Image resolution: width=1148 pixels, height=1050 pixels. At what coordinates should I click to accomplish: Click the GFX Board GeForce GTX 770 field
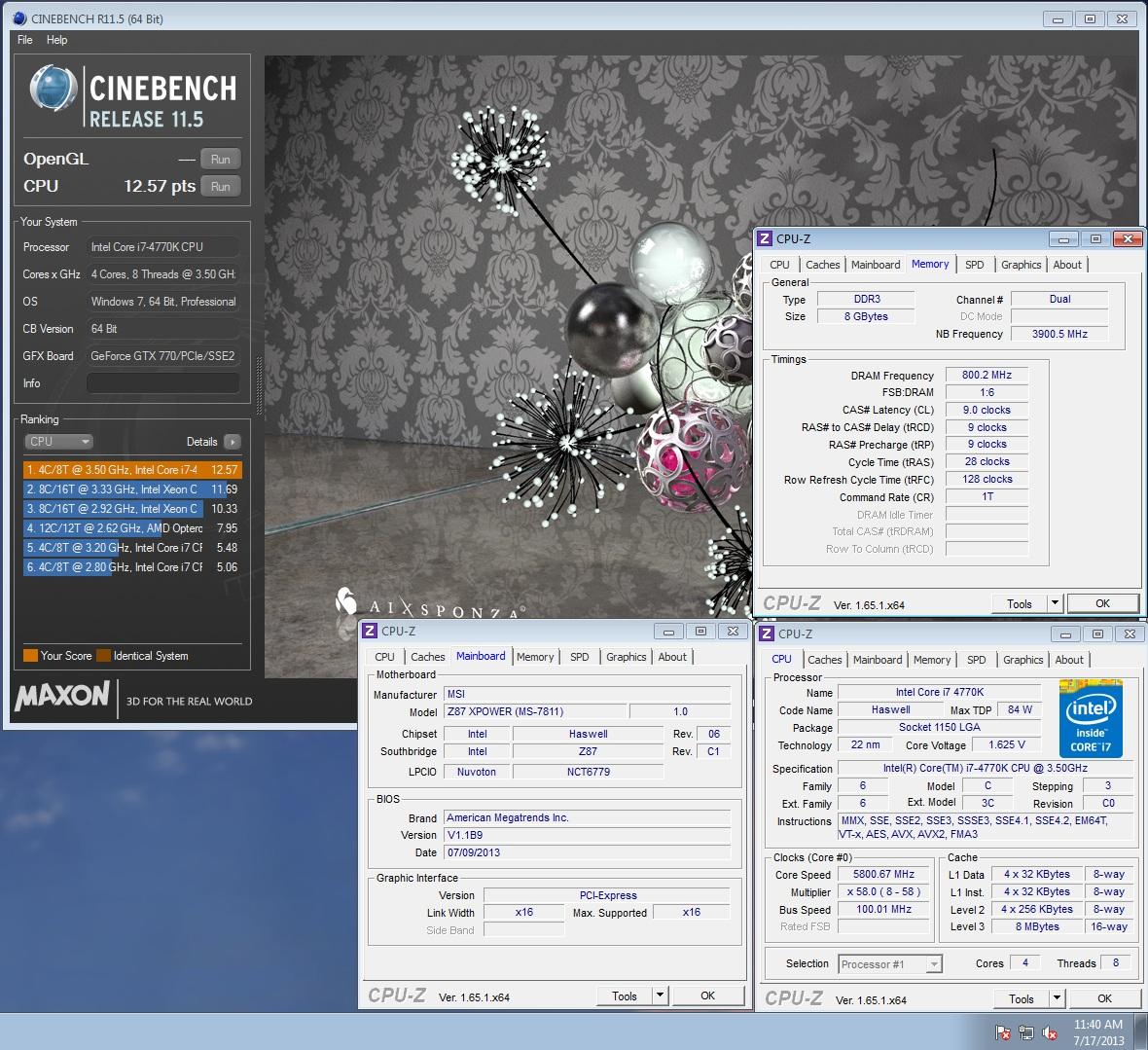coord(163,356)
